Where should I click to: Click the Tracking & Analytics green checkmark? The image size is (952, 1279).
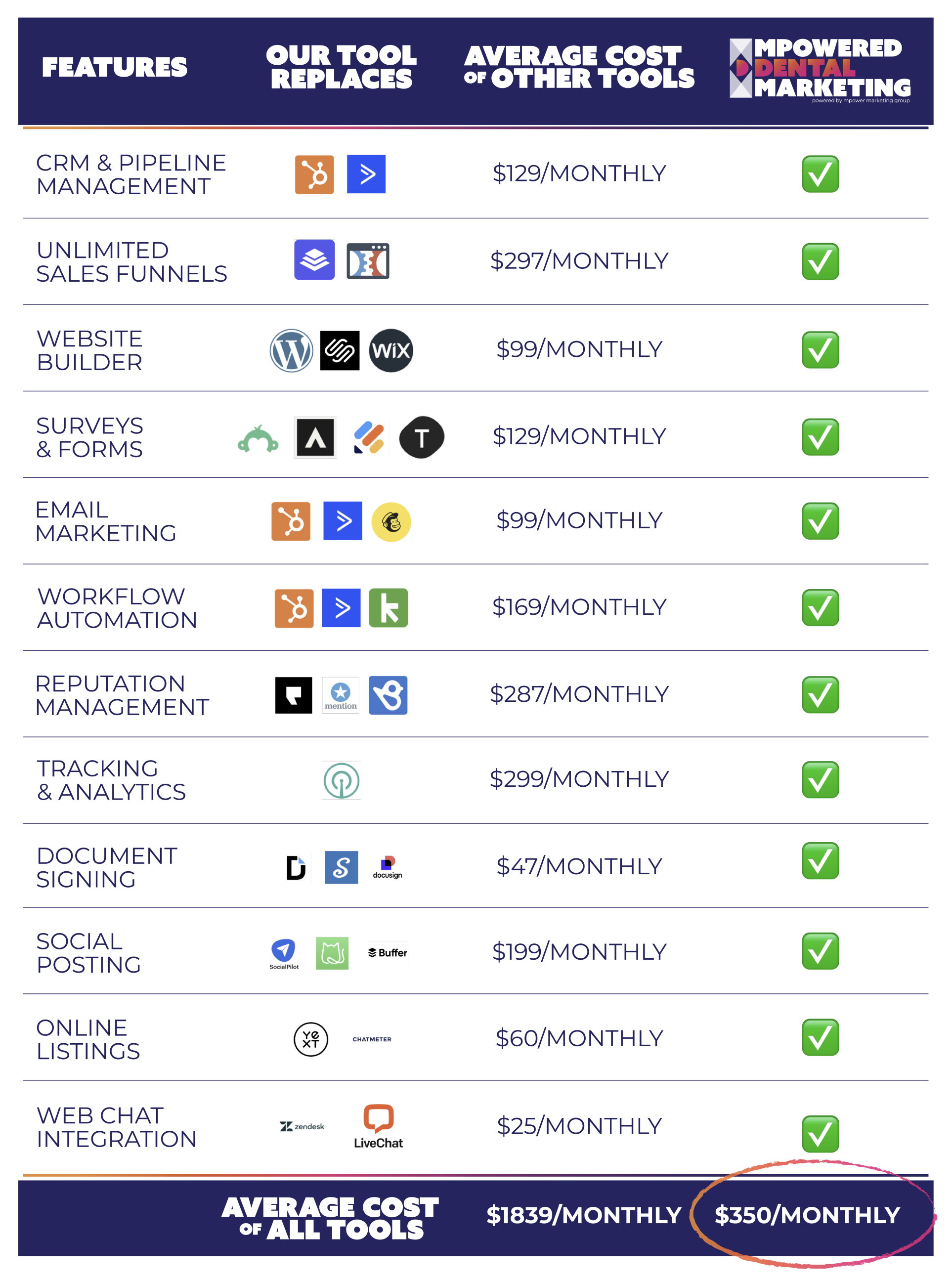[820, 779]
